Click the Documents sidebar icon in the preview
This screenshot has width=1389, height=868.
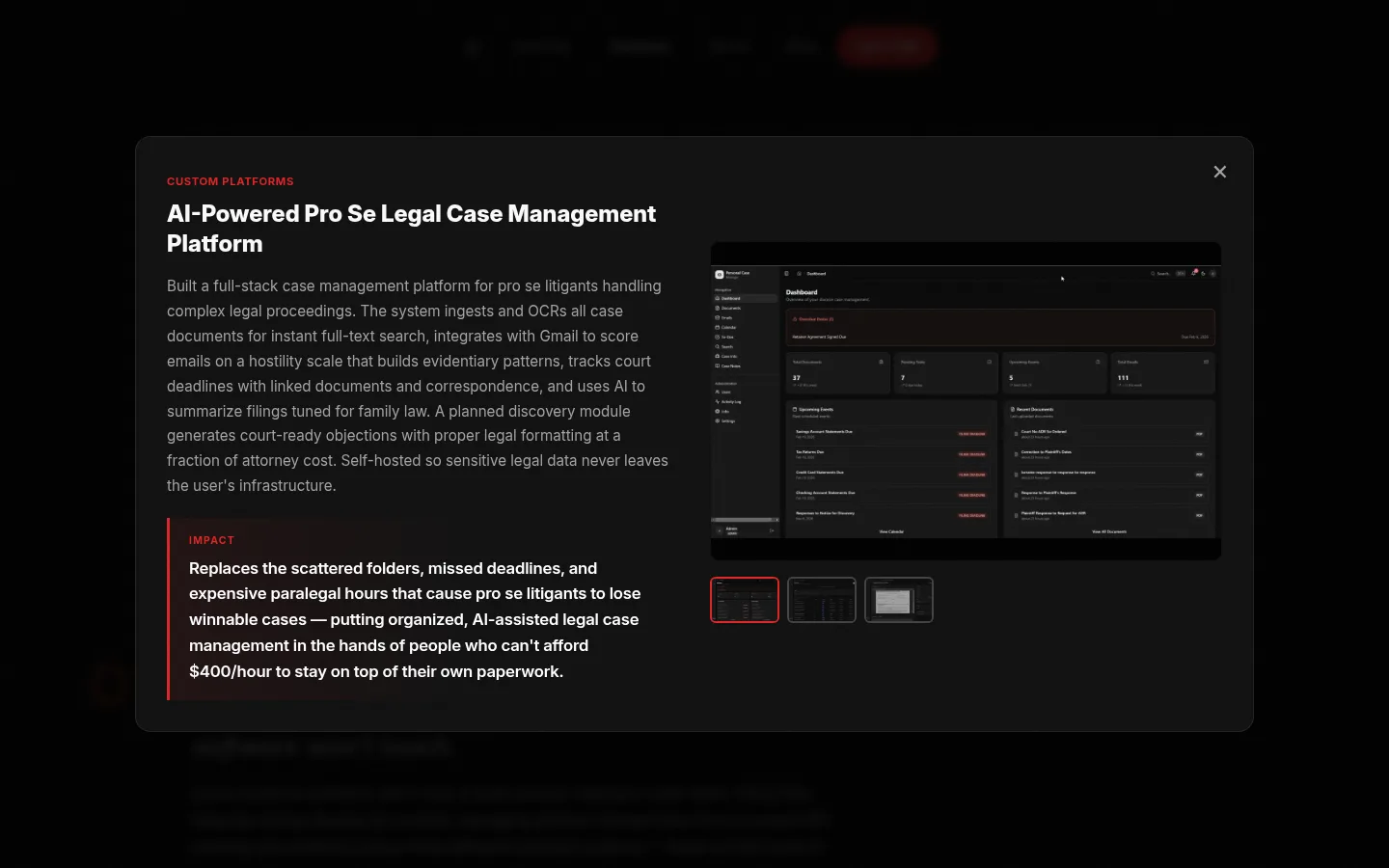click(x=718, y=308)
